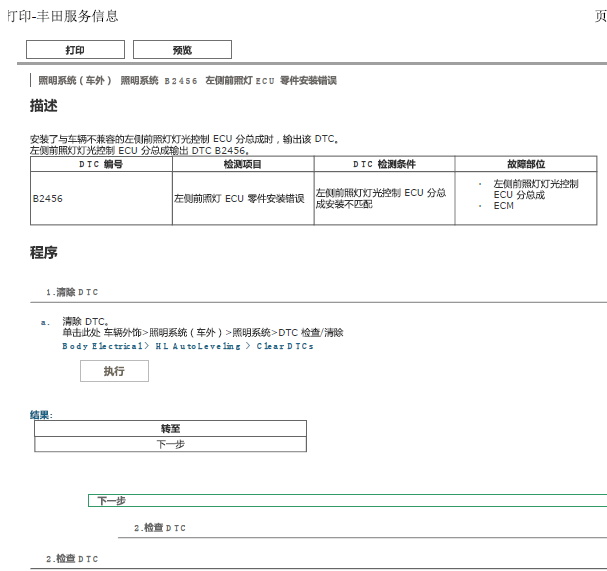Click the 预览 button
Image resolution: width=607 pixels, height=571 pixels.
click(182, 50)
